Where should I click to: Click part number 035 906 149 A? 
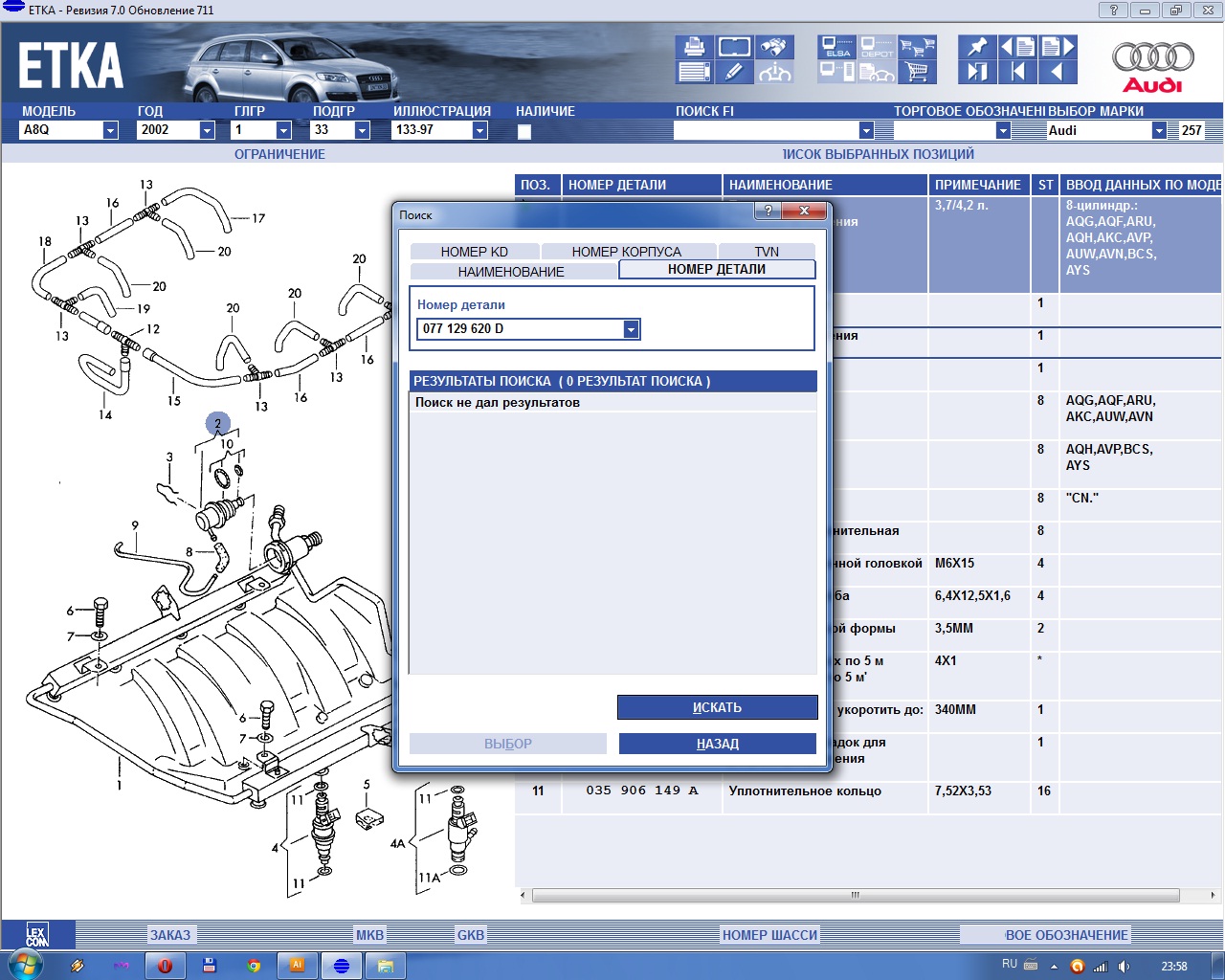click(x=642, y=791)
